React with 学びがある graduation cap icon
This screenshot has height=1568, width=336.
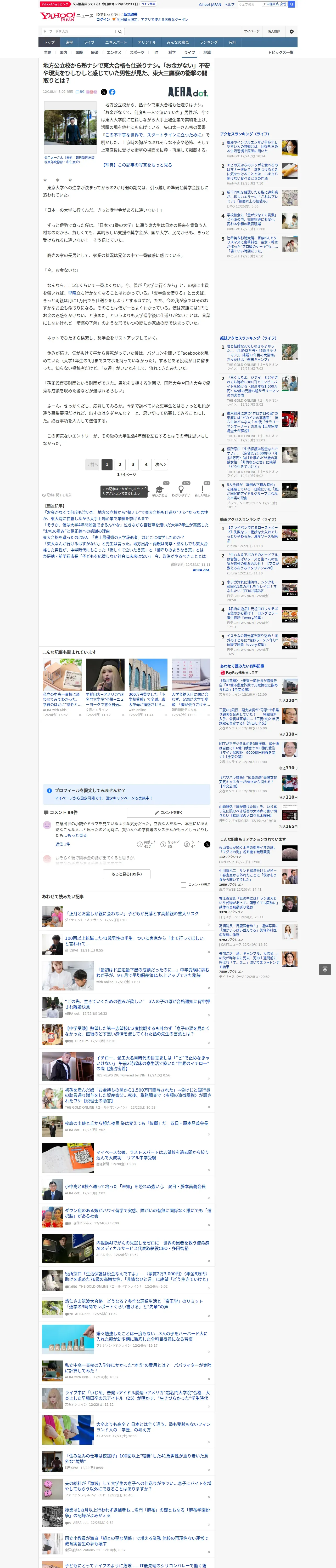pyautogui.click(x=160, y=490)
